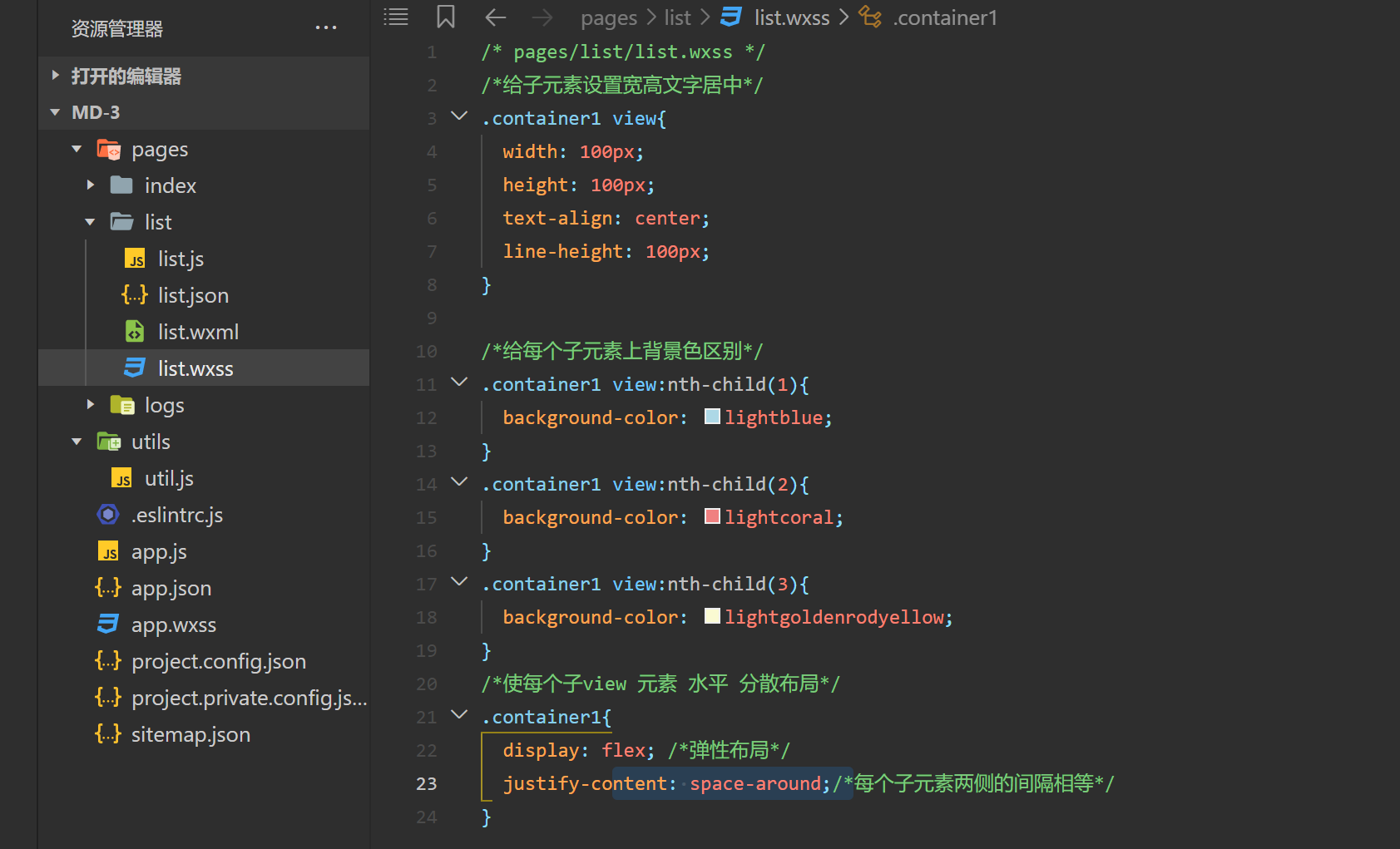Click the bookmark icon in the toolbar
Image resolution: width=1400 pixels, height=849 pixels.
point(445,17)
